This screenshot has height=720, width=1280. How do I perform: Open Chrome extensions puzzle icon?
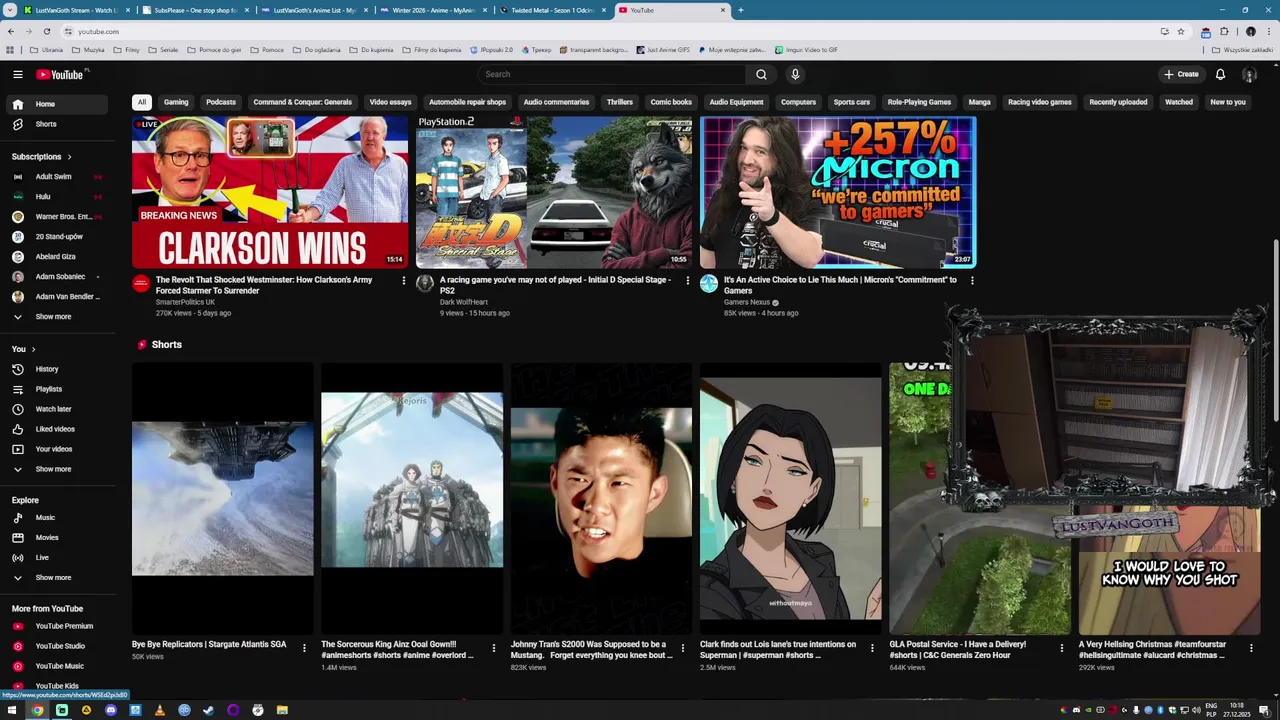pos(1224,31)
